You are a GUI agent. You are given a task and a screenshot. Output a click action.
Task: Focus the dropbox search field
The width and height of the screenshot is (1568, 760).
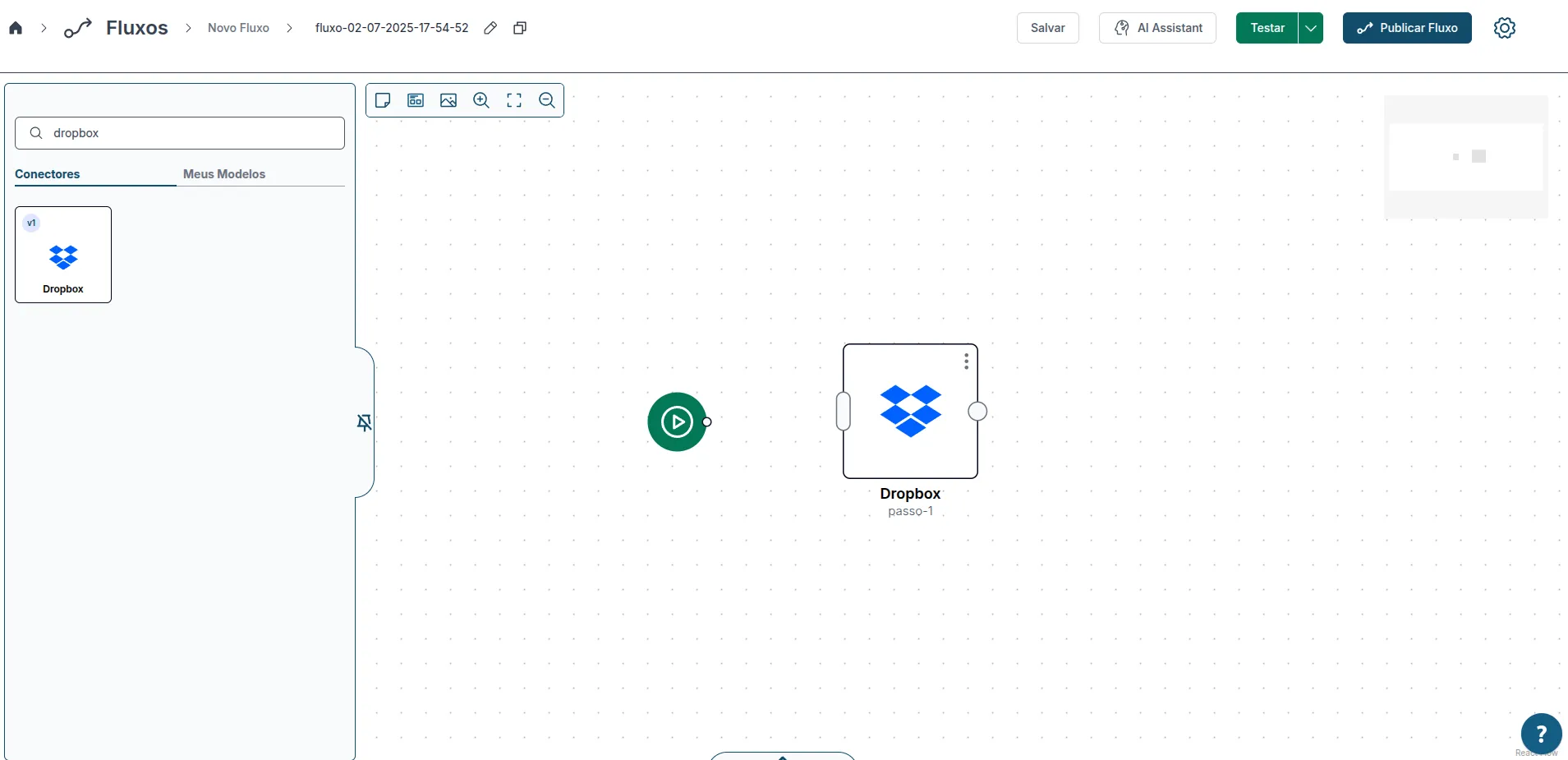180,133
